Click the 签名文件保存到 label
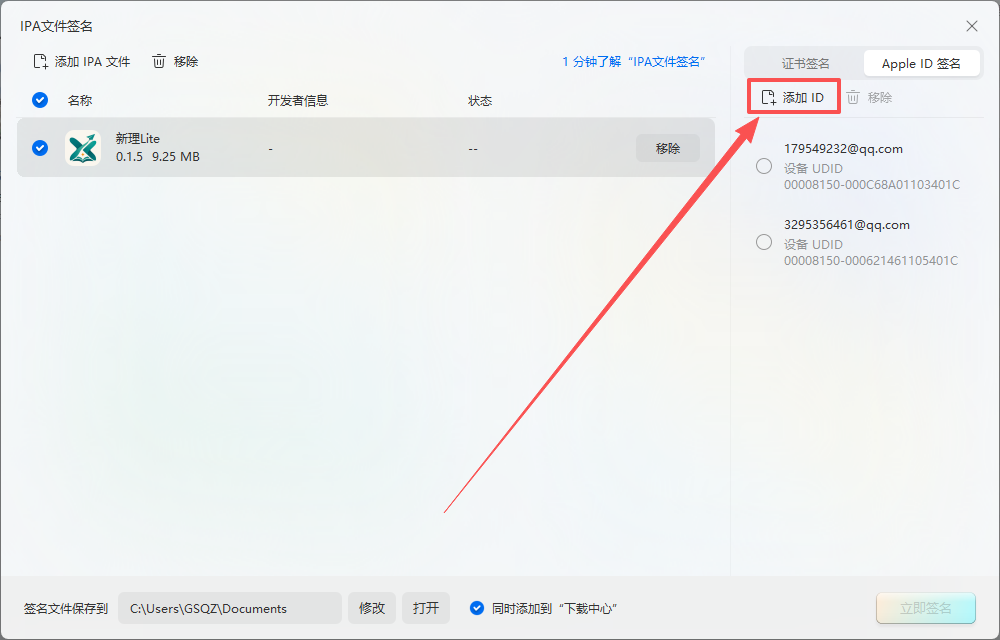The width and height of the screenshot is (1000, 640). click(x=66, y=608)
